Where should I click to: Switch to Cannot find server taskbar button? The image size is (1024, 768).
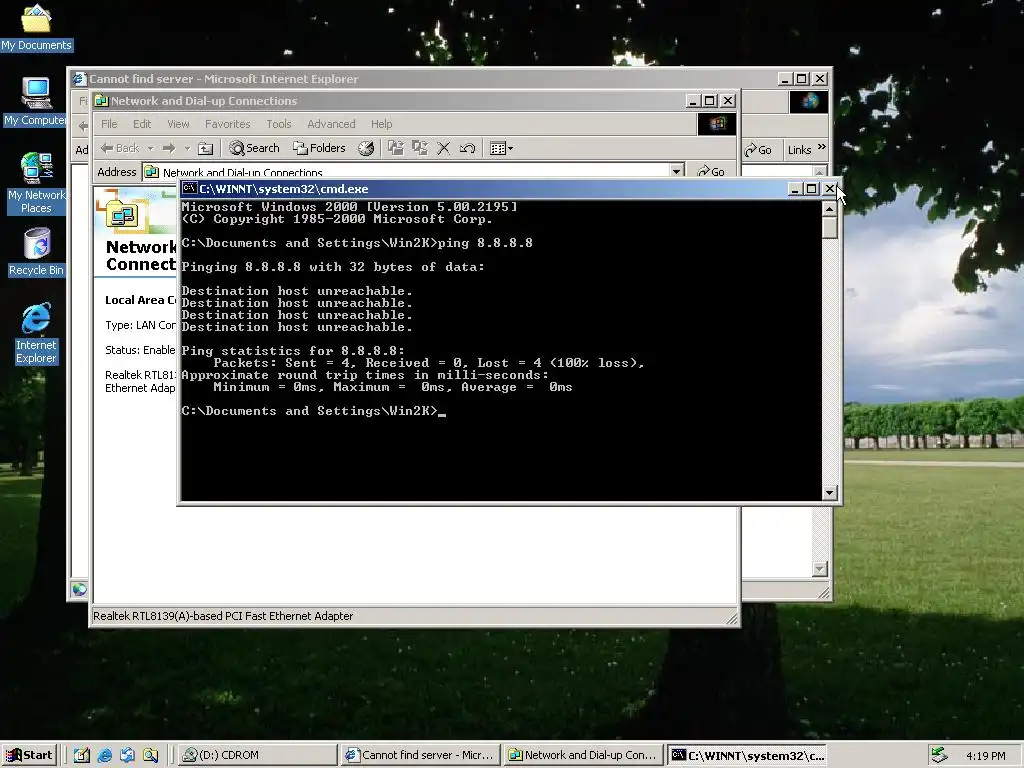click(x=420, y=755)
